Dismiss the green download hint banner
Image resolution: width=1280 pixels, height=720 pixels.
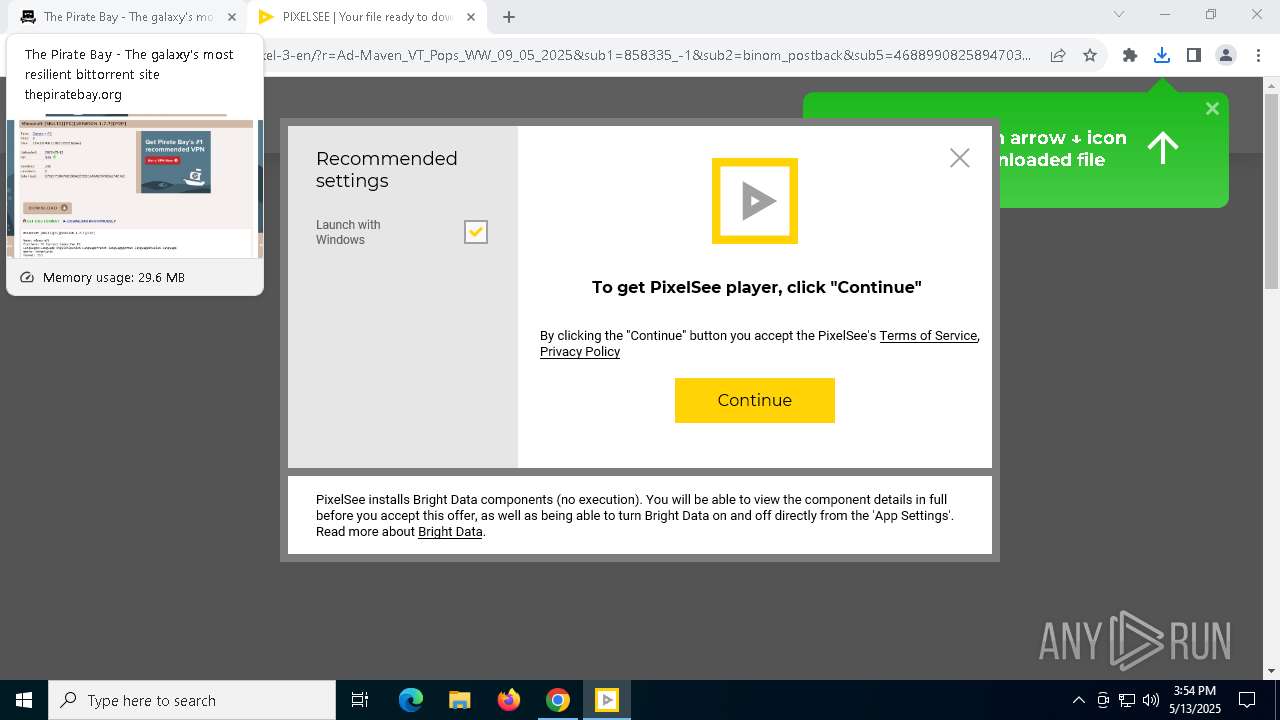[1212, 108]
